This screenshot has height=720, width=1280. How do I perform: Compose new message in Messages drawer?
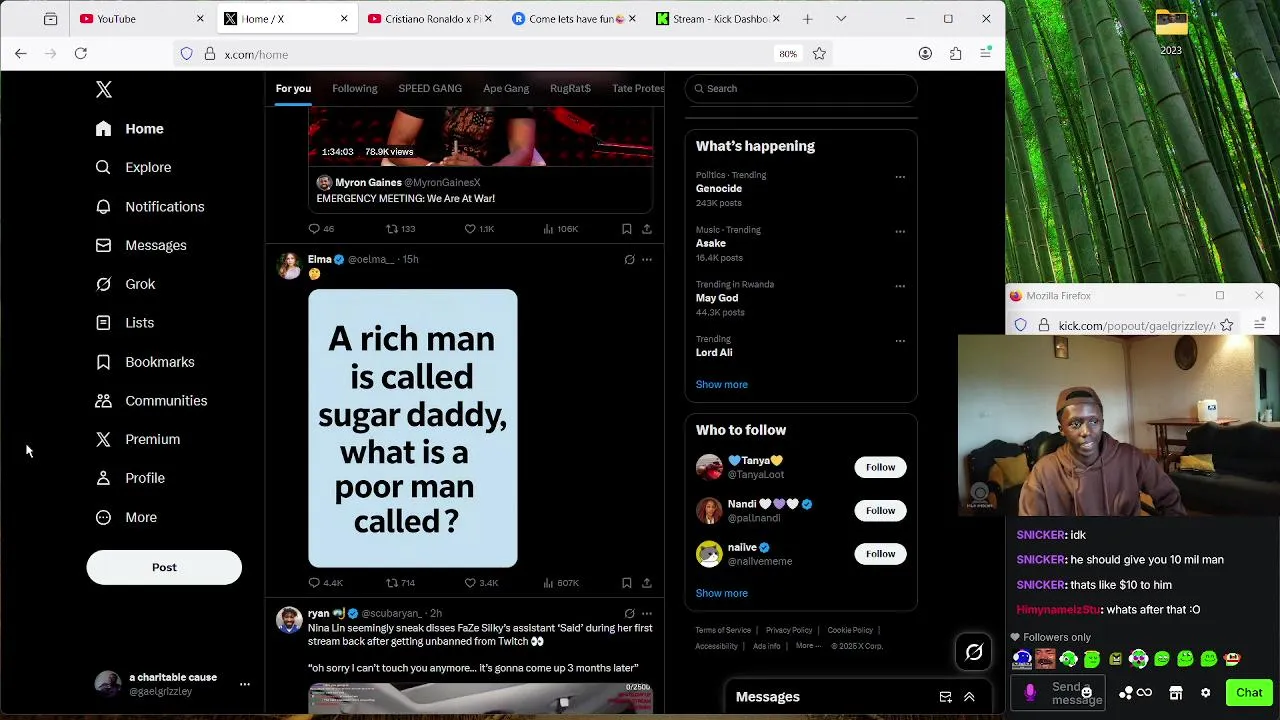coord(945,697)
